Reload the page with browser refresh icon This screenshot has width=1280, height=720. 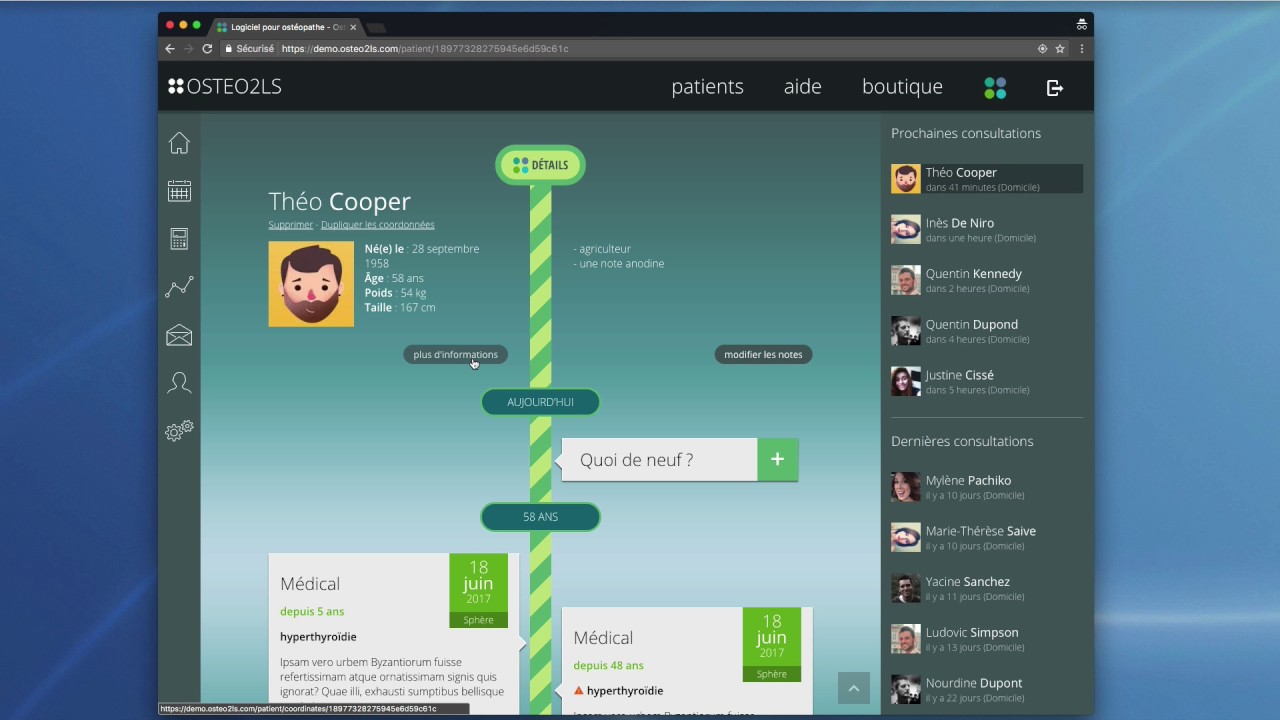[x=207, y=48]
